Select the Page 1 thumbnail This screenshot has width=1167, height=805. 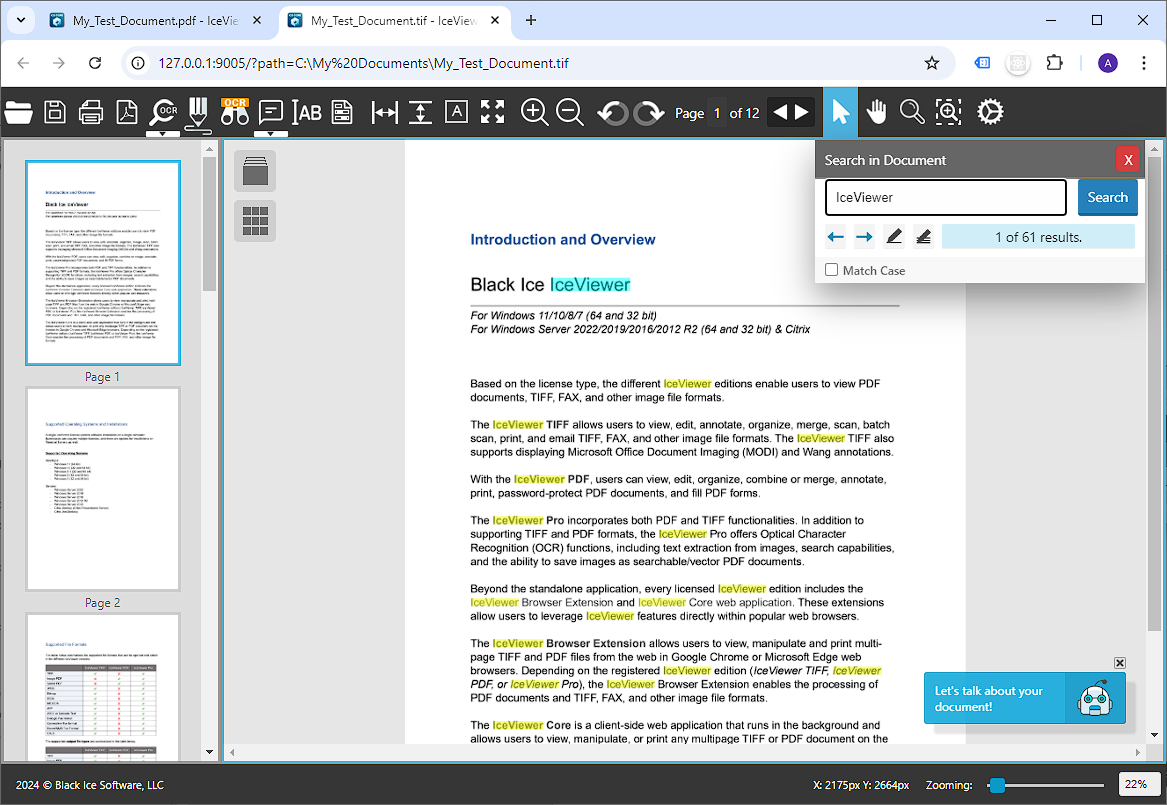(x=103, y=263)
